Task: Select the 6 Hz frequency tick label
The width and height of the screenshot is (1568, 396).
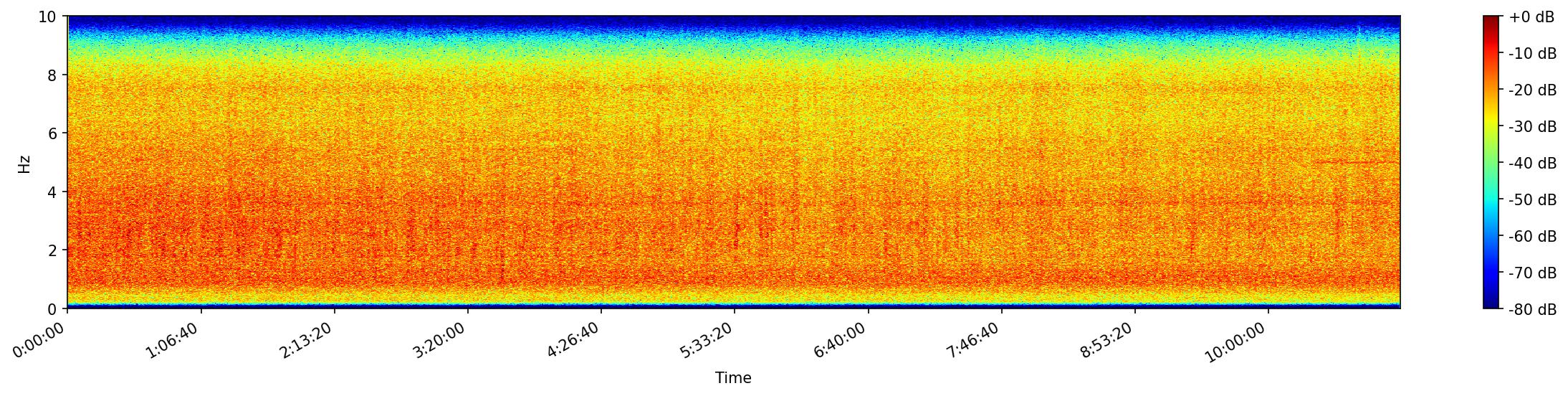Action: (x=53, y=133)
